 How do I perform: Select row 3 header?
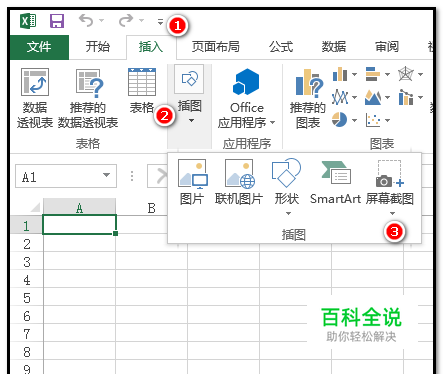(27, 261)
